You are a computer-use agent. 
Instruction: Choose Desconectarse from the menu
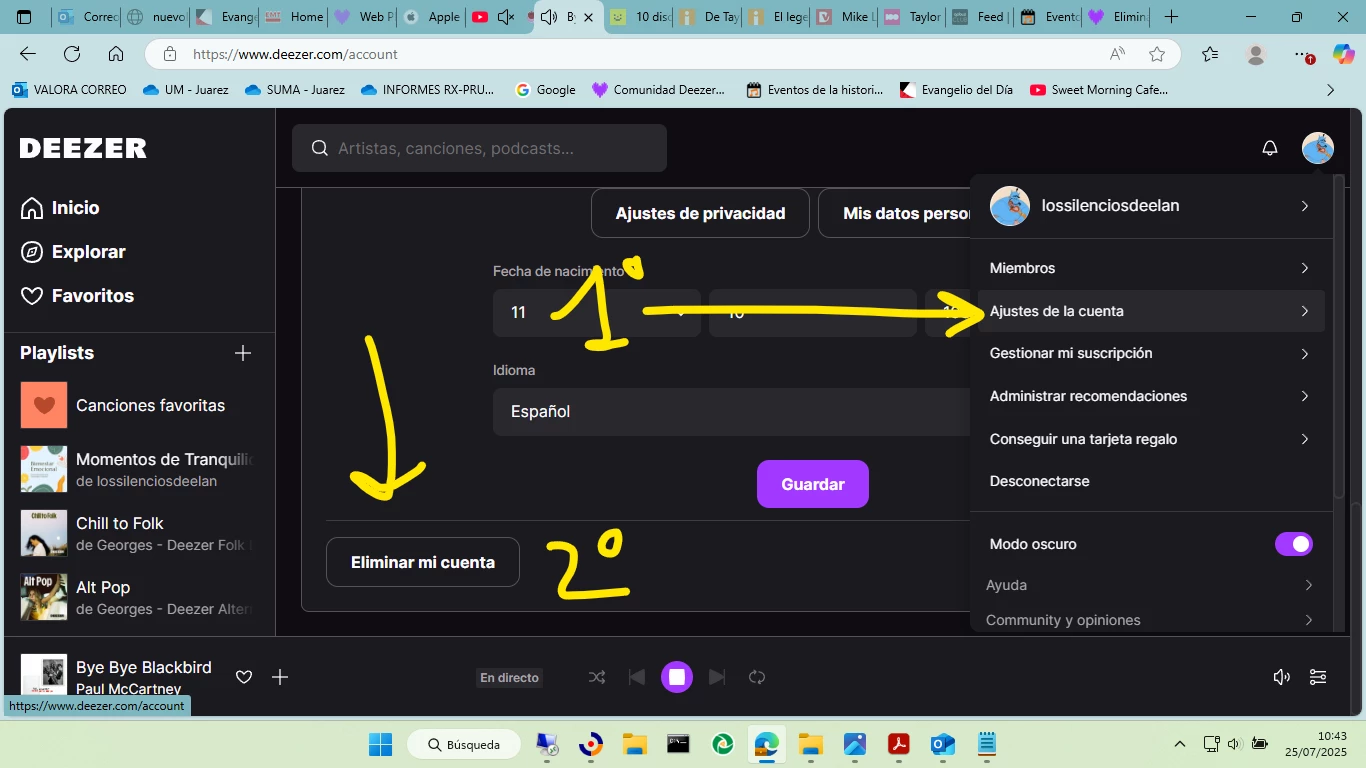[x=1039, y=481]
